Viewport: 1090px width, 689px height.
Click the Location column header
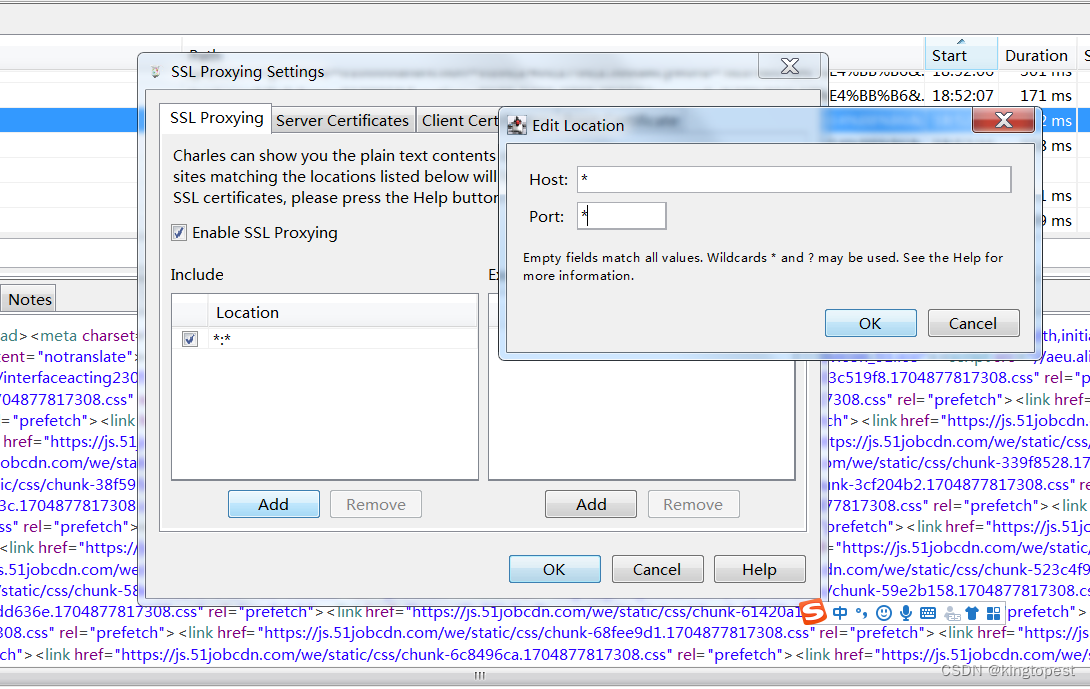(343, 313)
